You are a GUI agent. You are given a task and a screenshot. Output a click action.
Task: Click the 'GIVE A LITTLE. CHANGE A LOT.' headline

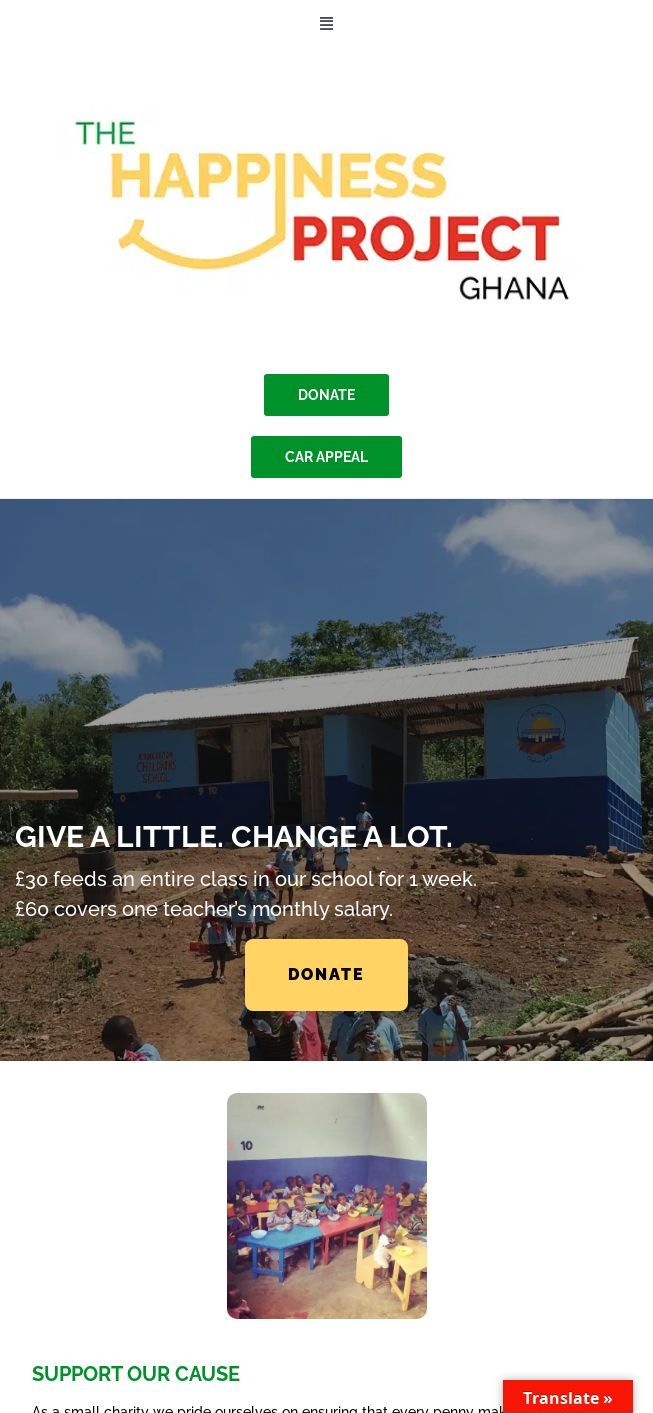(234, 836)
